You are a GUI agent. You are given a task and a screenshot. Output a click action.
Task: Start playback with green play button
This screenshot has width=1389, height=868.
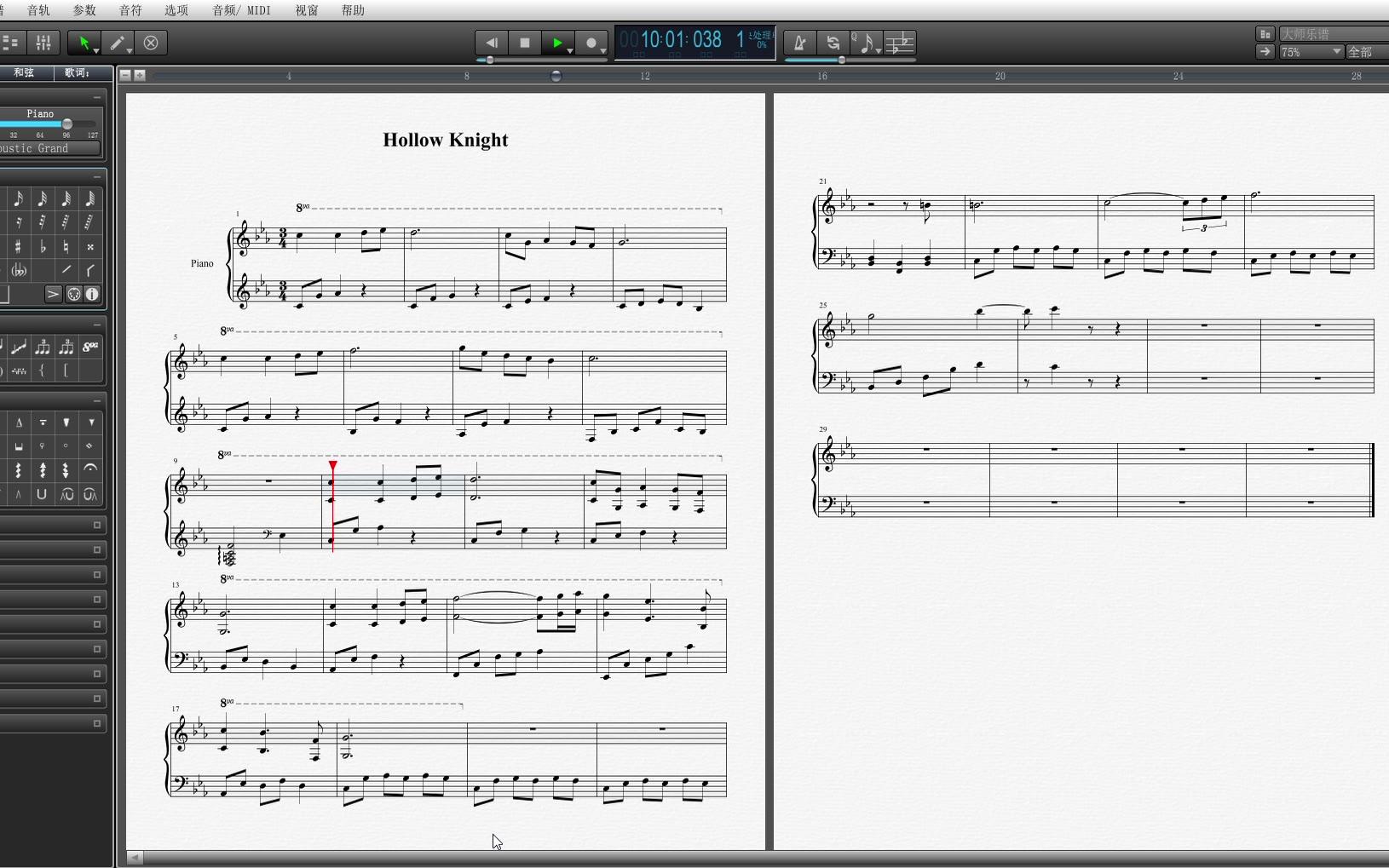tap(556, 43)
